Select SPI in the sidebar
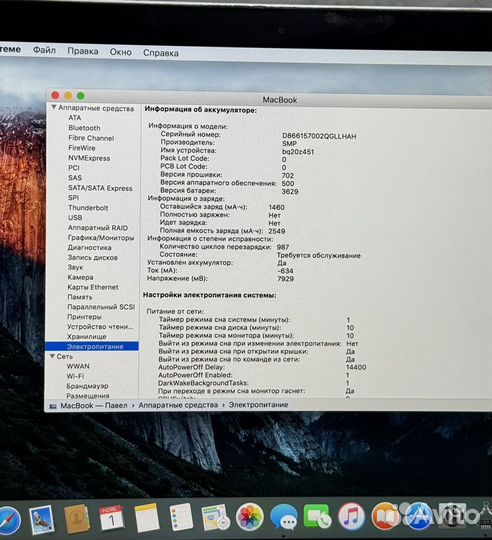This screenshot has width=492, height=540. tap(74, 198)
